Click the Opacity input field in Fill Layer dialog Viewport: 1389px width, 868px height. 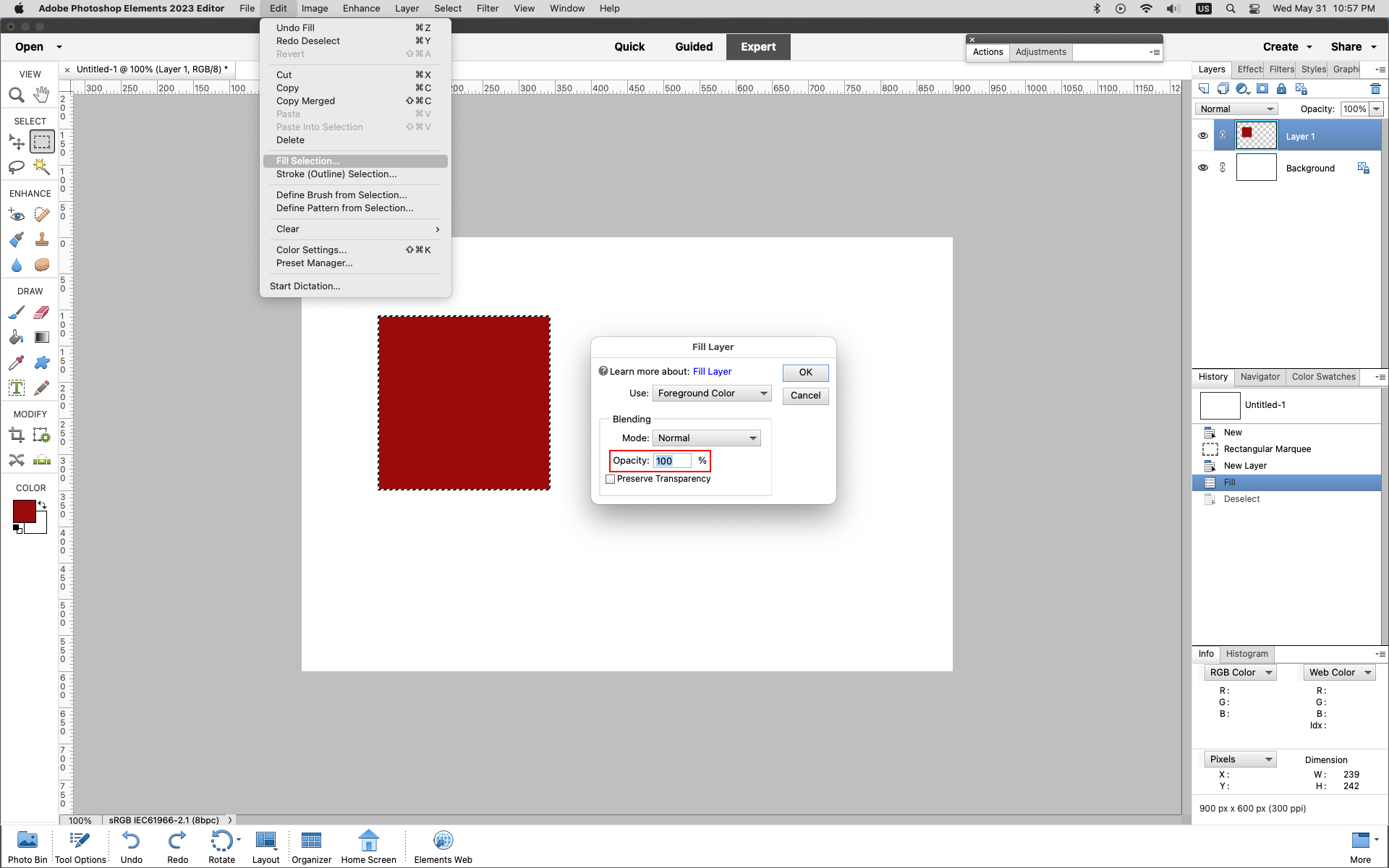[671, 461]
